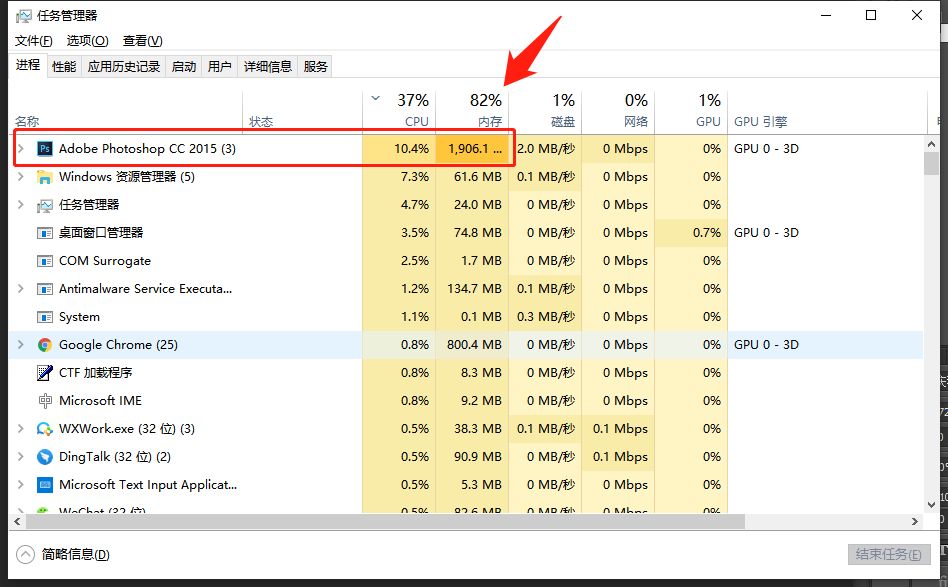This screenshot has height=587, width=948.
Task: Expand the Adobe Photoshop CC 2015 process group
Action: (x=21, y=148)
